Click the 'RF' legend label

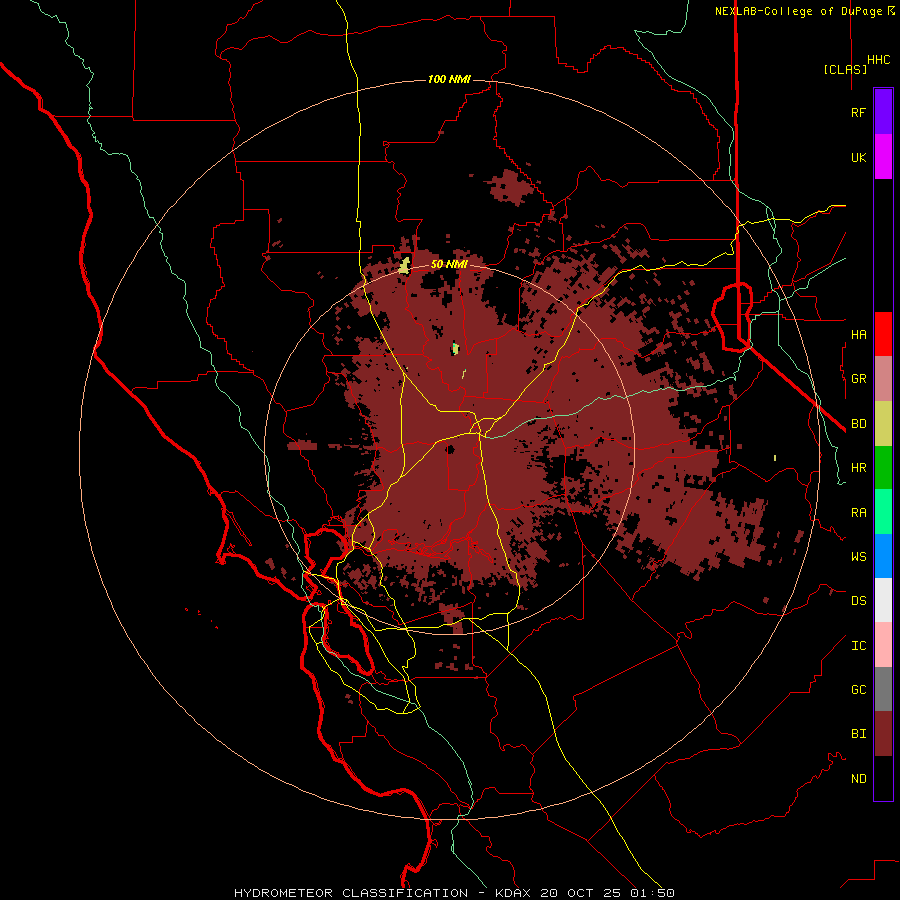[858, 112]
